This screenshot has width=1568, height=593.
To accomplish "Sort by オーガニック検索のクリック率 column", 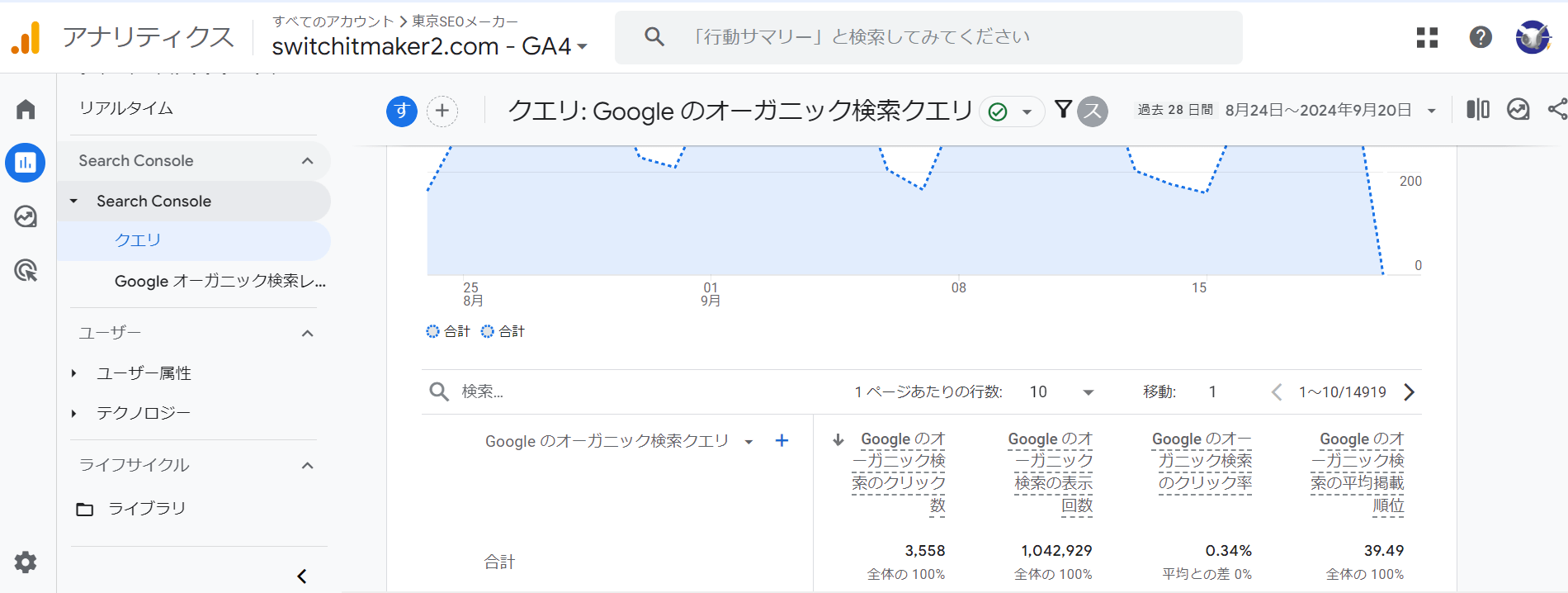I will click(1202, 462).
